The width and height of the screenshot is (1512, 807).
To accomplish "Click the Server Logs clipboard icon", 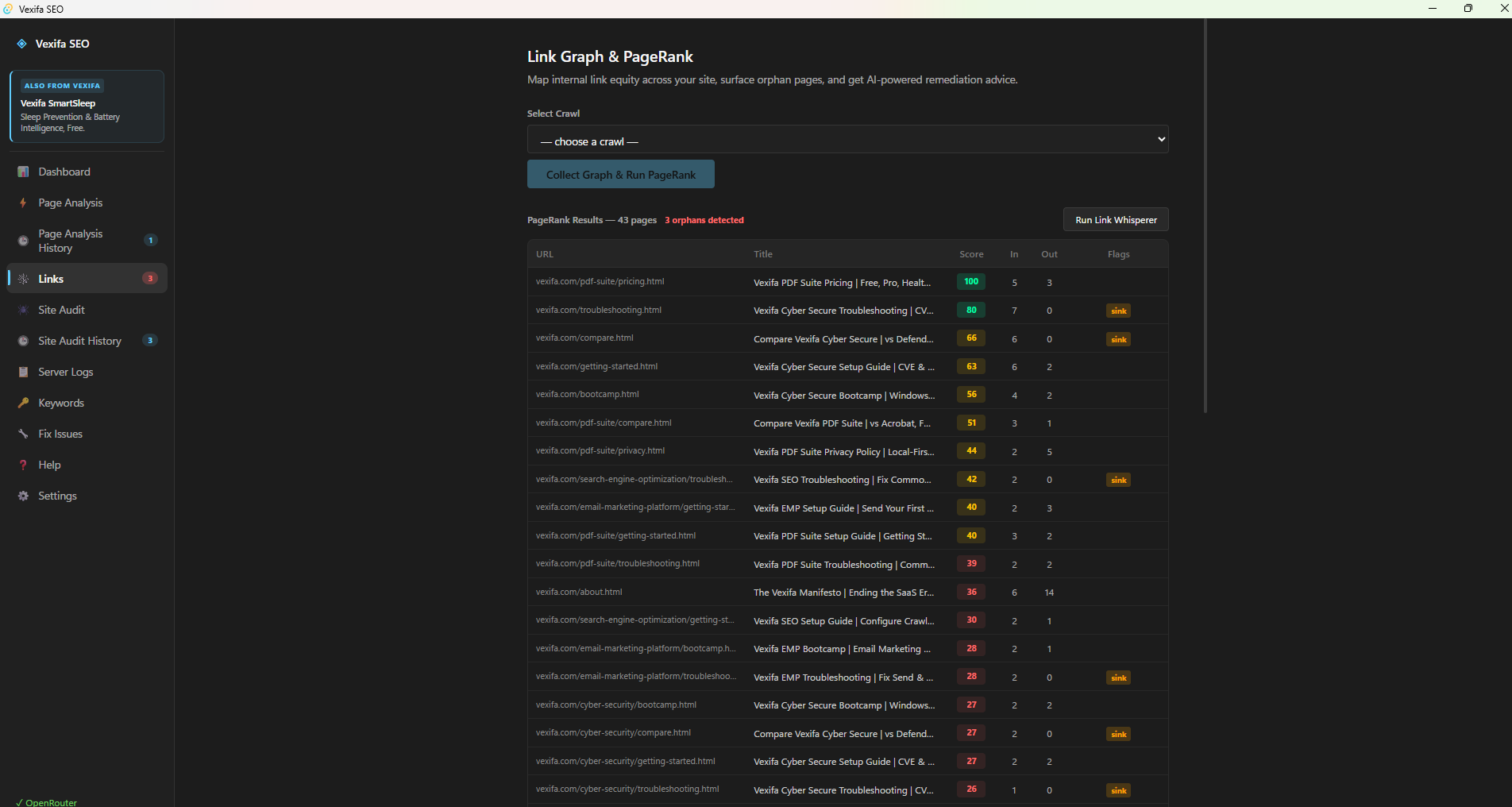I will click(x=23, y=372).
